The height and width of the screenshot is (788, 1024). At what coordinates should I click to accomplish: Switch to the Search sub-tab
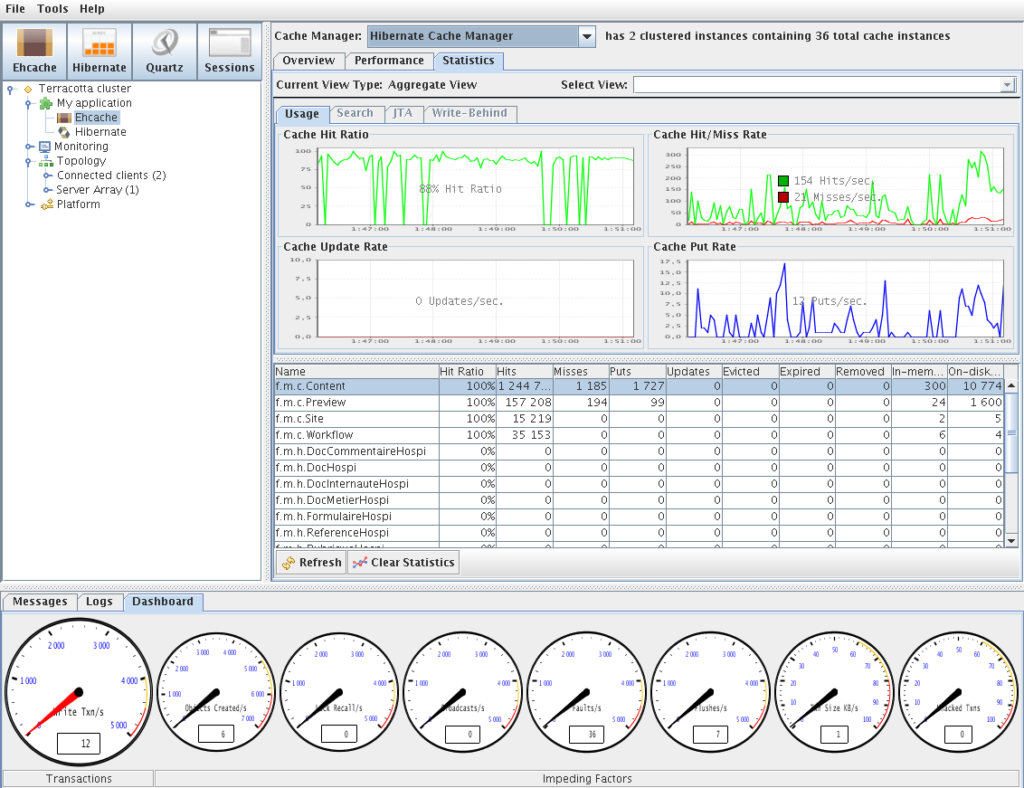click(x=355, y=113)
